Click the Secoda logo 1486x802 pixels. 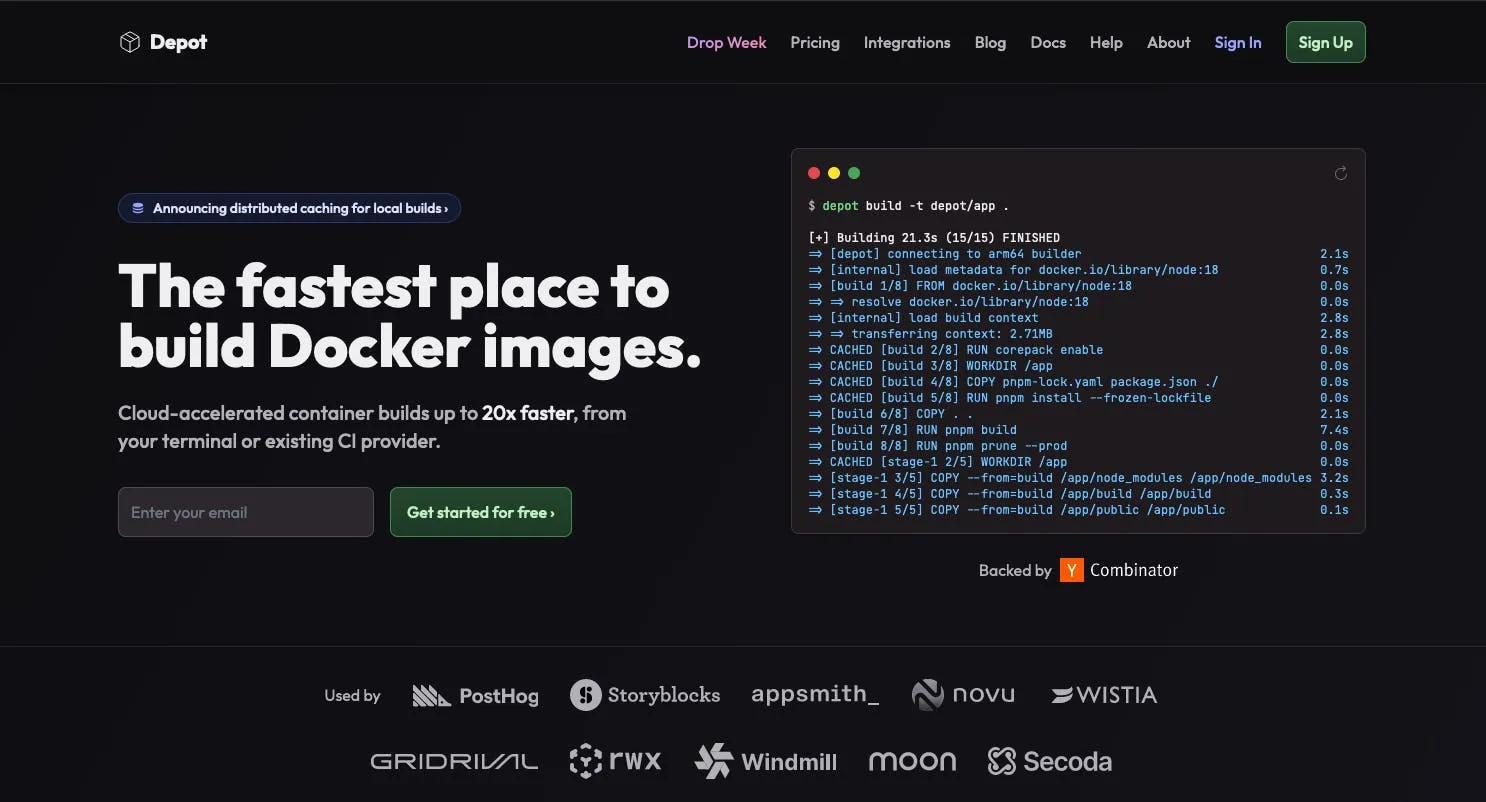[x=1050, y=761]
